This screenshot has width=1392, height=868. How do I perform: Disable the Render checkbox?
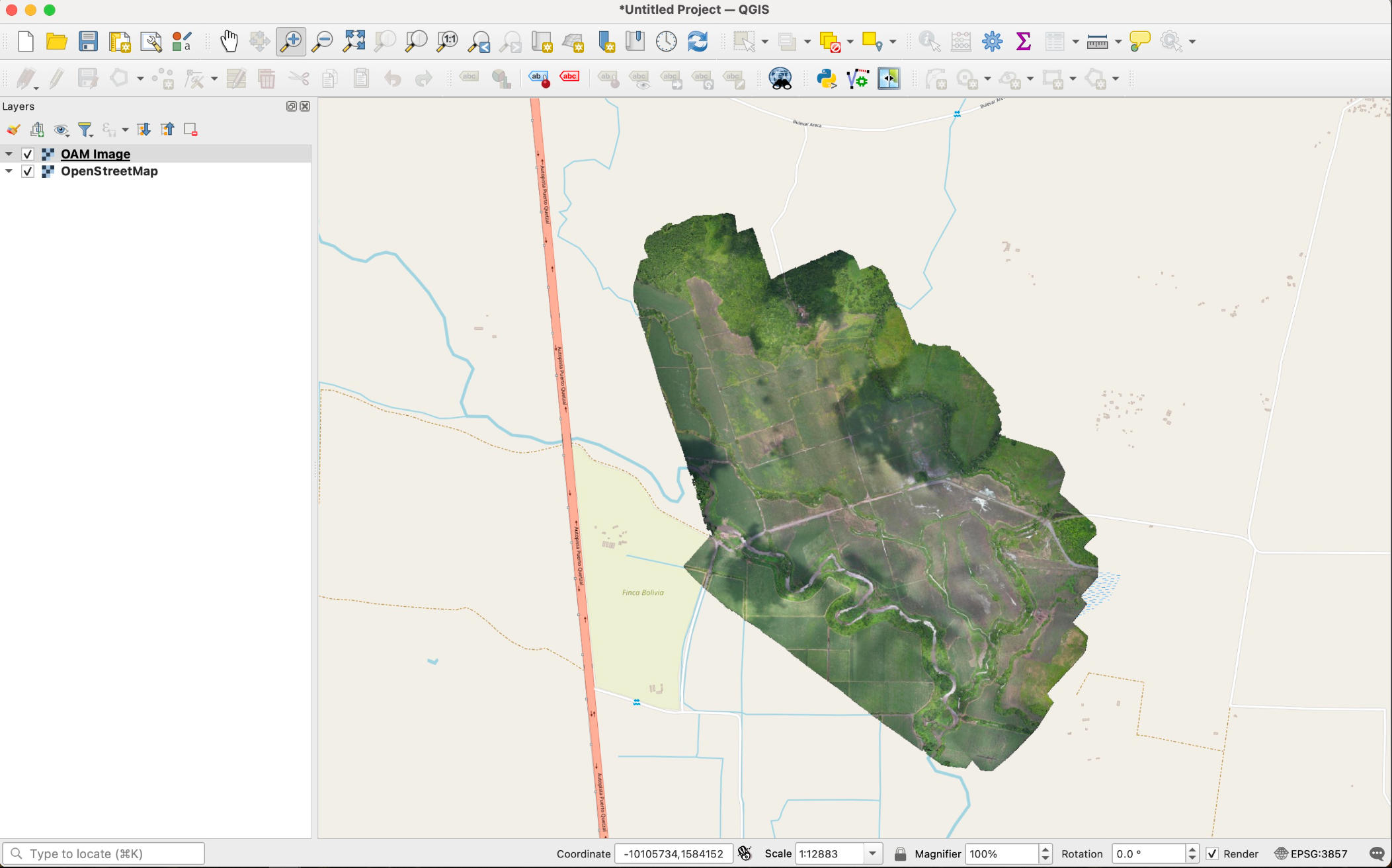pyautogui.click(x=1212, y=853)
